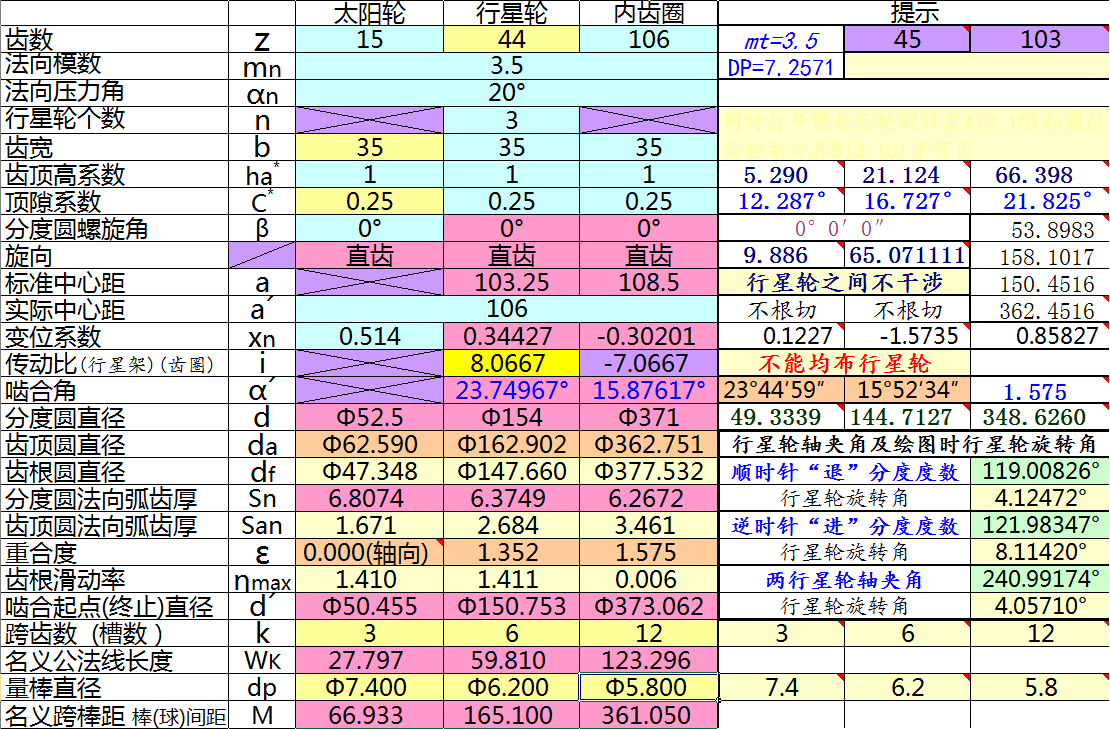
Task: Click base tangent length cell 59.810
Action: tap(511, 660)
